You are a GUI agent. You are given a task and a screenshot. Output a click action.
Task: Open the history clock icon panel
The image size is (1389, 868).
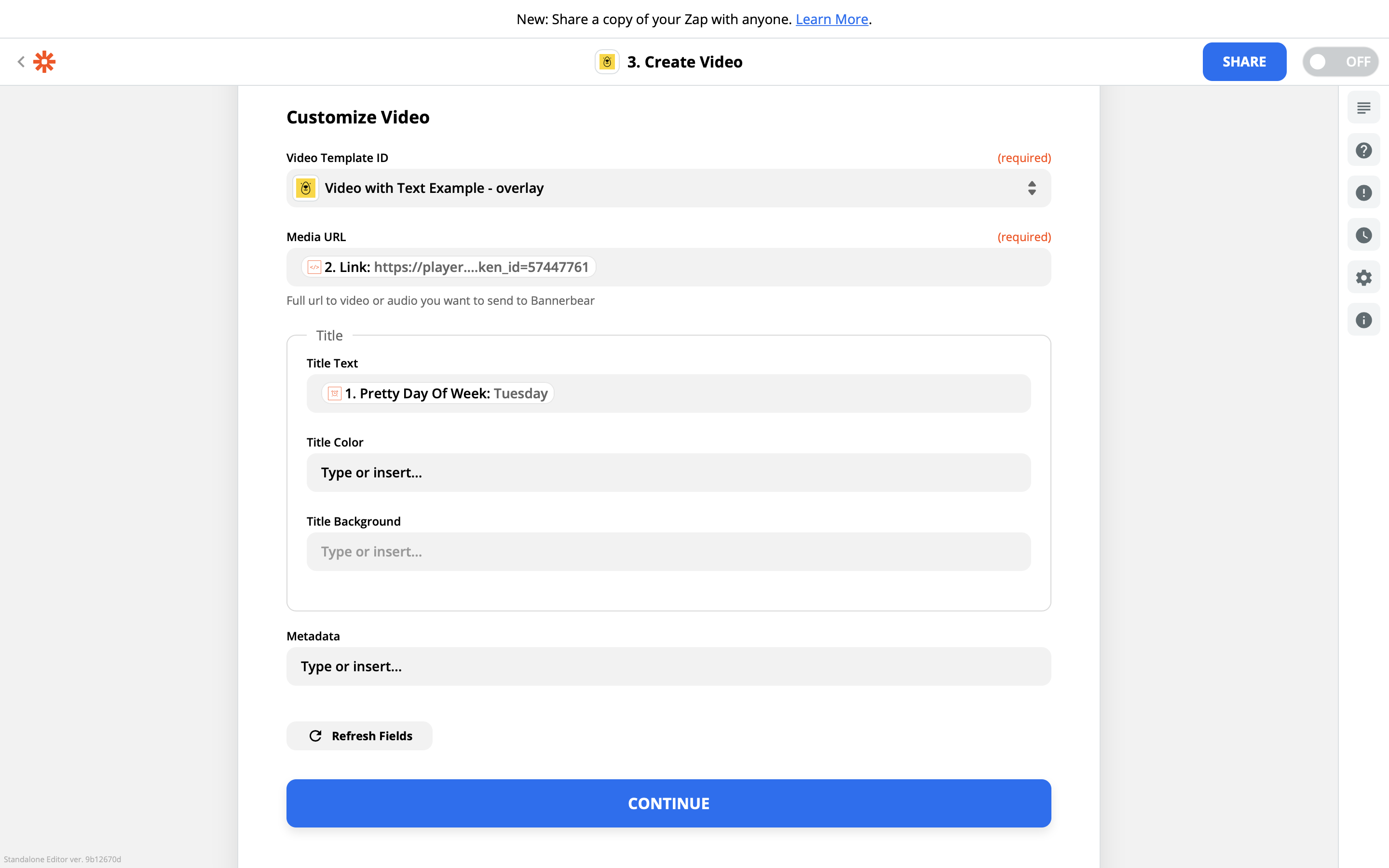1363,235
